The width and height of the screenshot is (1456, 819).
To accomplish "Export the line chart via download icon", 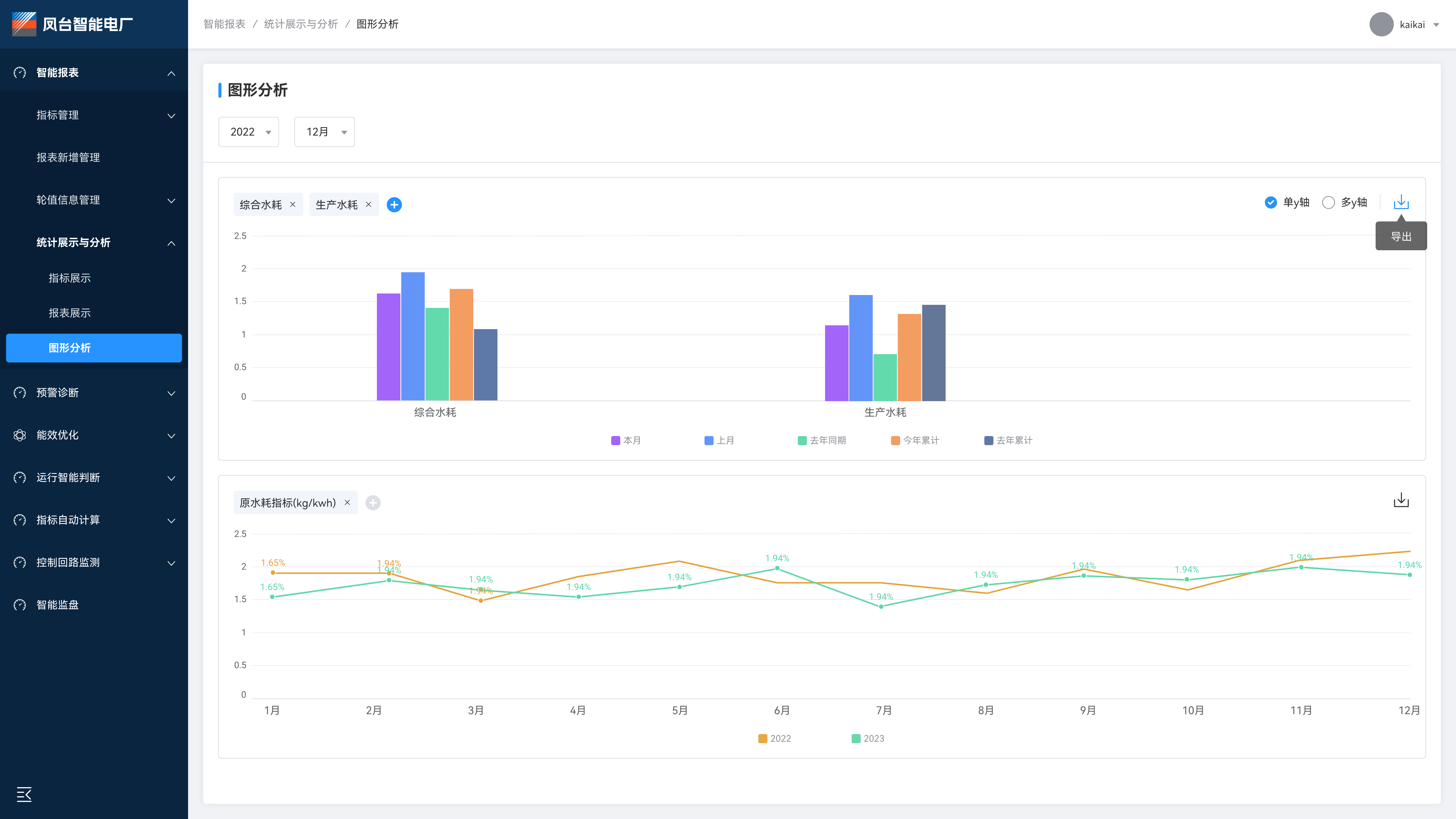I will click(1401, 500).
